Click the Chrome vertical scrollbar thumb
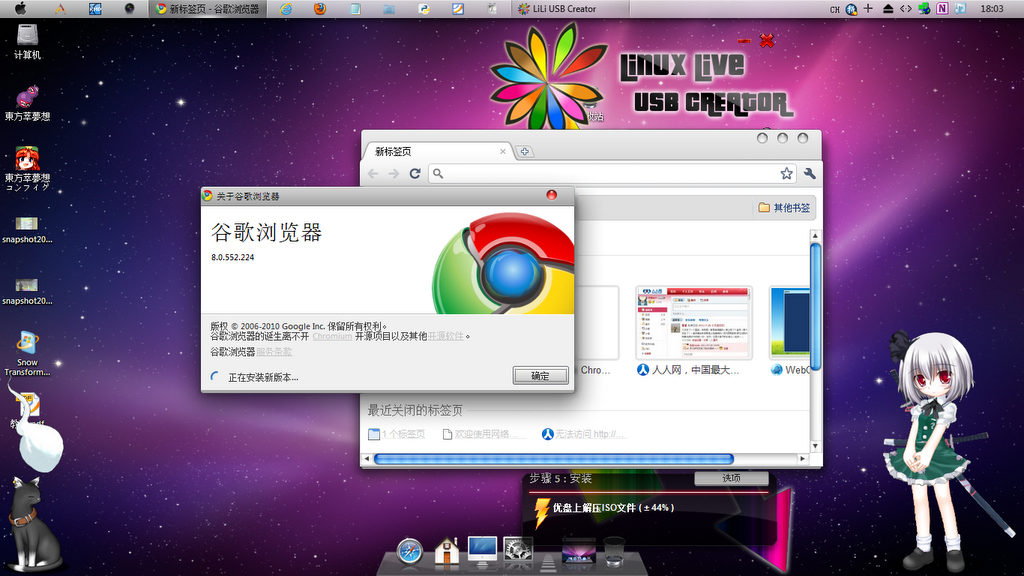Image resolution: width=1024 pixels, height=576 pixels. point(815,306)
